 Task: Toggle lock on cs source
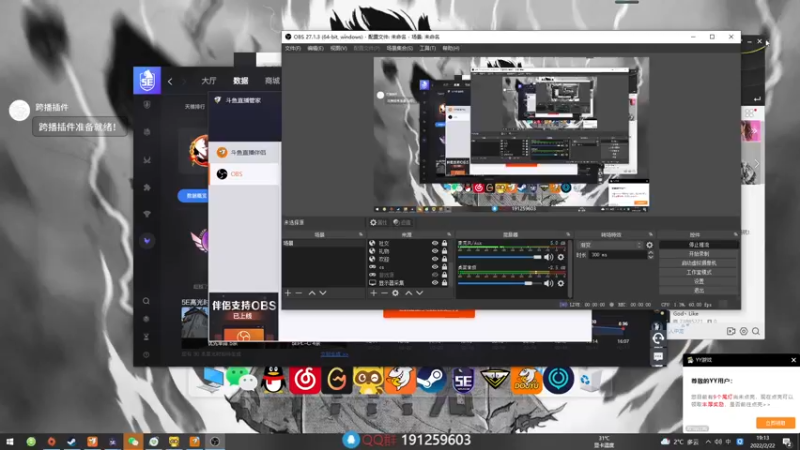coord(444,267)
